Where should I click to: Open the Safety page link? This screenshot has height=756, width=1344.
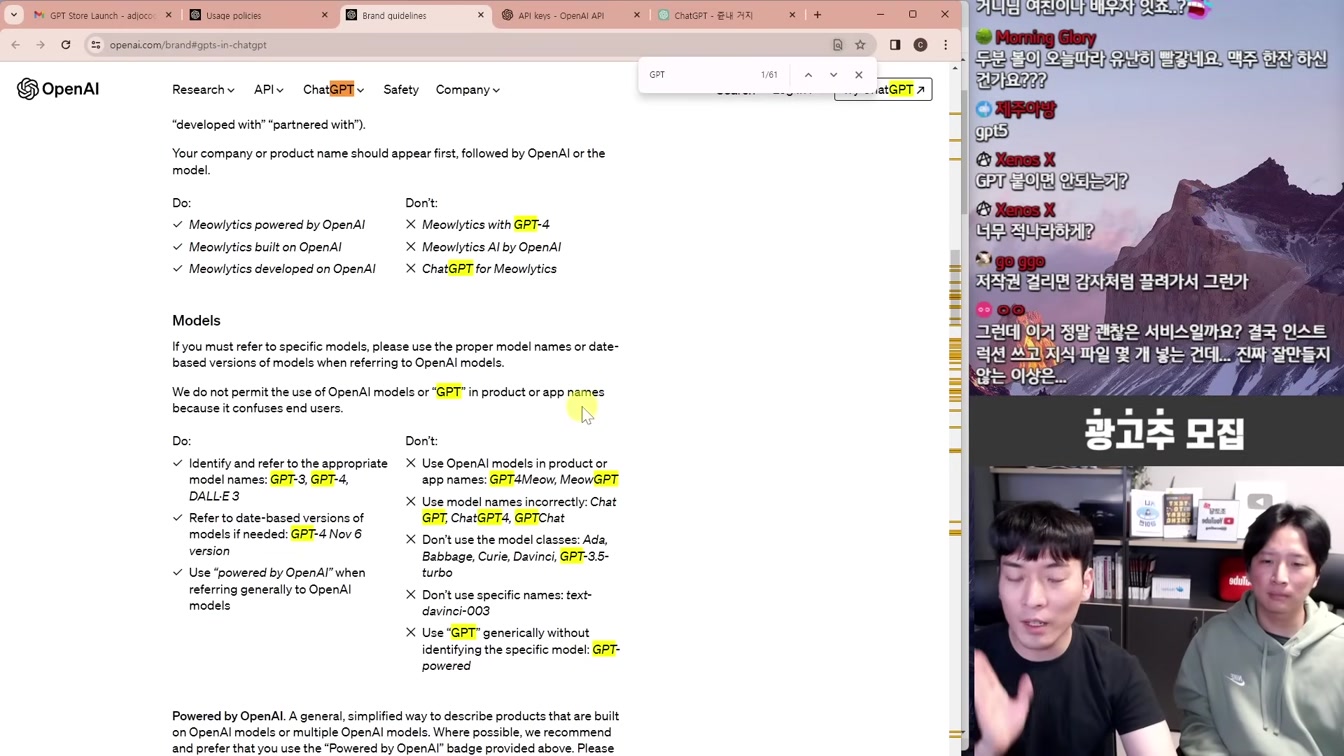(x=401, y=90)
